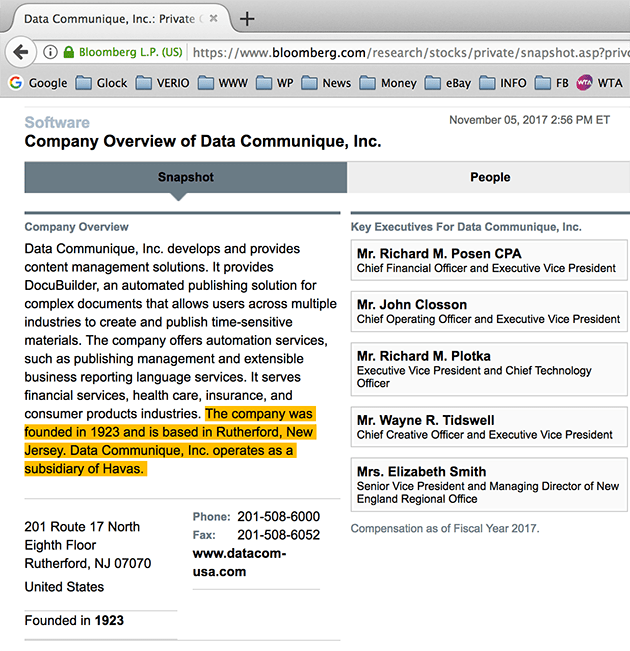Screen dimensions: 630x651
Task: Click the URL address bar field
Action: (400, 52)
